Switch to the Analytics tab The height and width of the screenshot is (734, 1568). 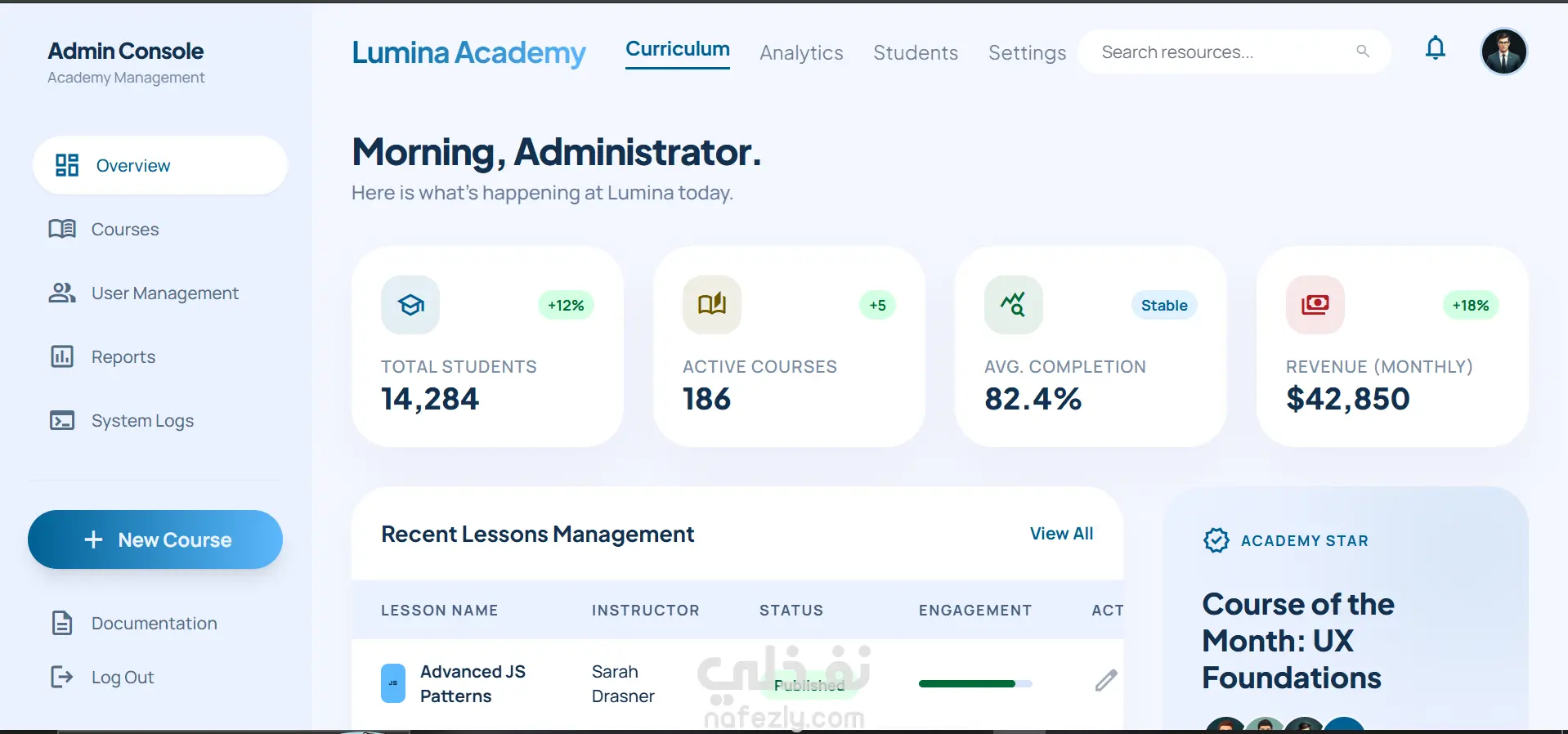(801, 53)
